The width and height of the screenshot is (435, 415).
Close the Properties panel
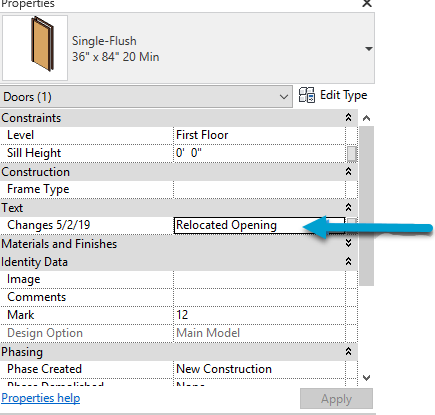click(x=367, y=4)
